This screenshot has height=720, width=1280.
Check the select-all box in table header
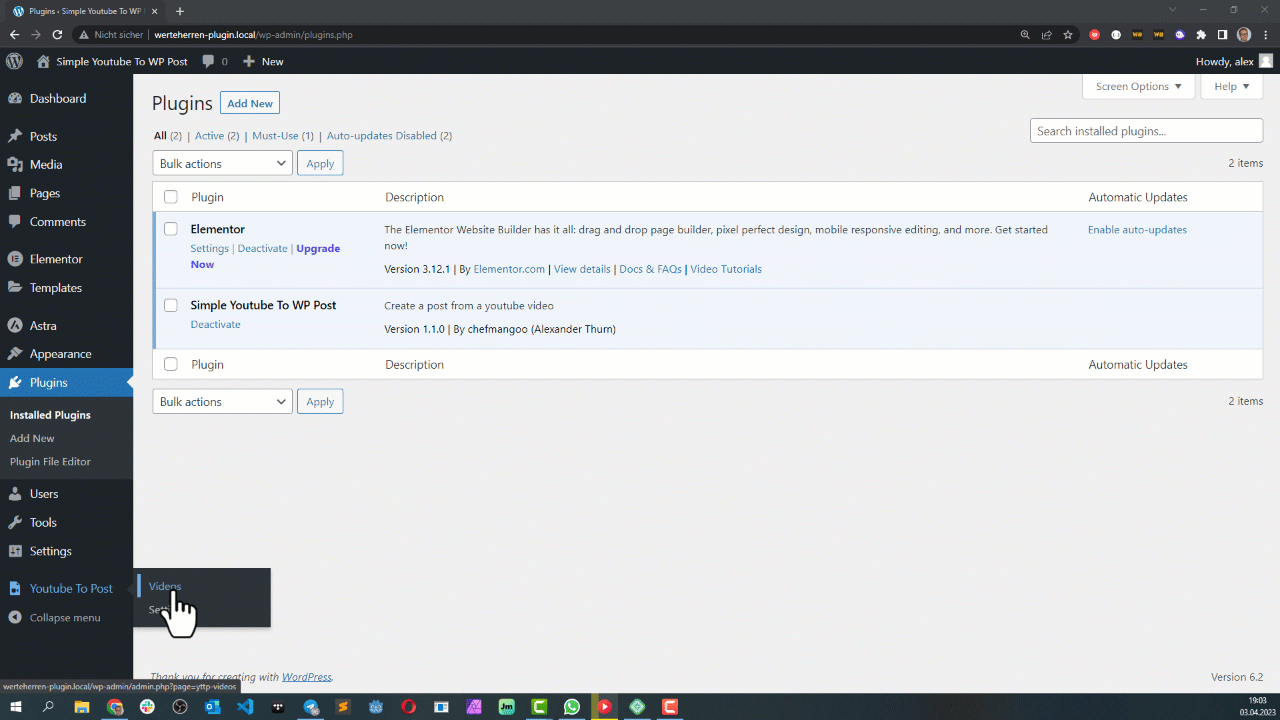tap(171, 197)
